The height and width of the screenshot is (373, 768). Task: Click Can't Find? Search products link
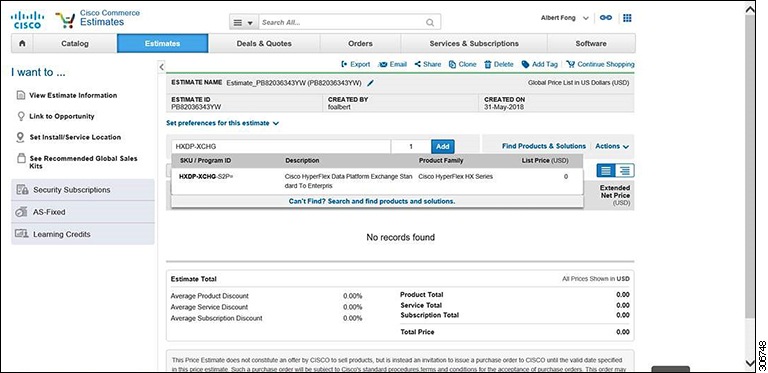click(372, 201)
